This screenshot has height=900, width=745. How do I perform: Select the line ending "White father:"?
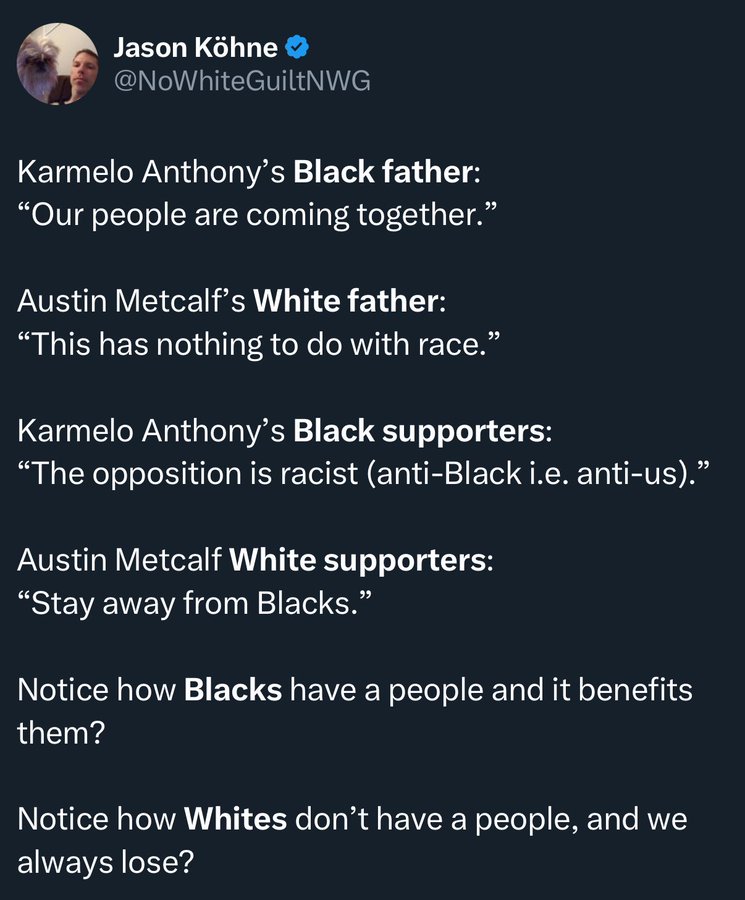click(231, 301)
